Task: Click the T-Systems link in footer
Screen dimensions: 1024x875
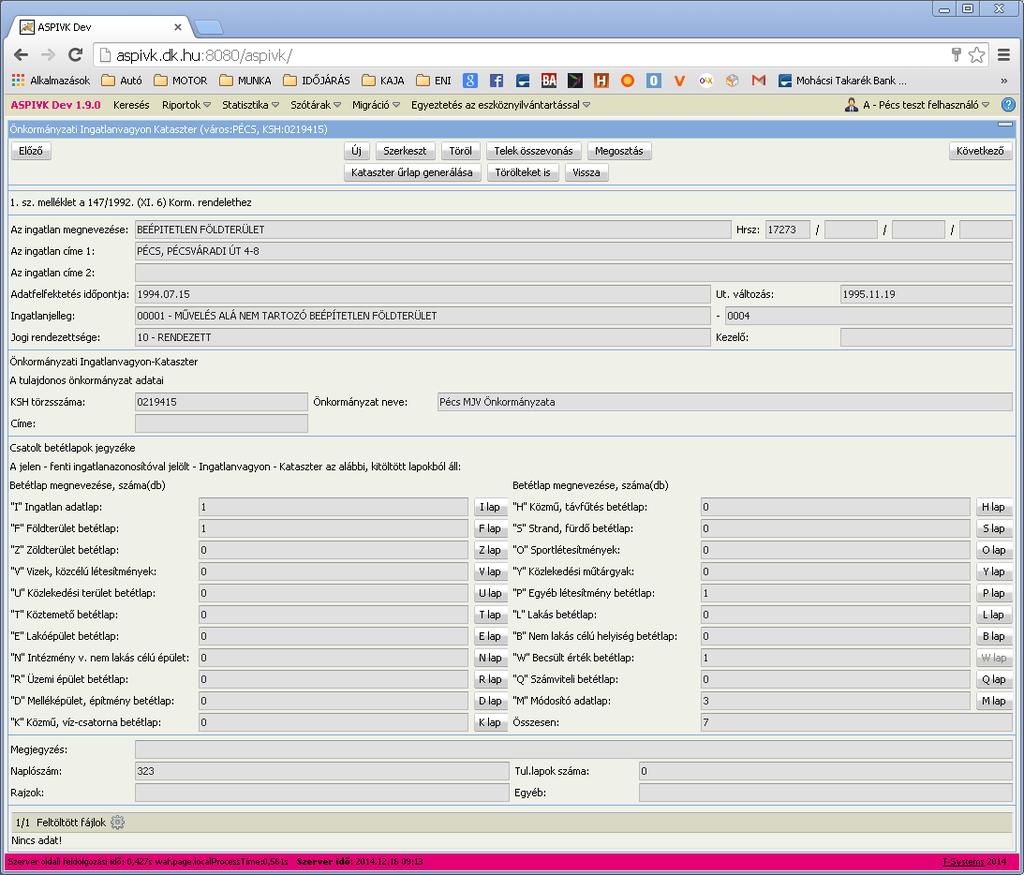Action: coord(963,861)
